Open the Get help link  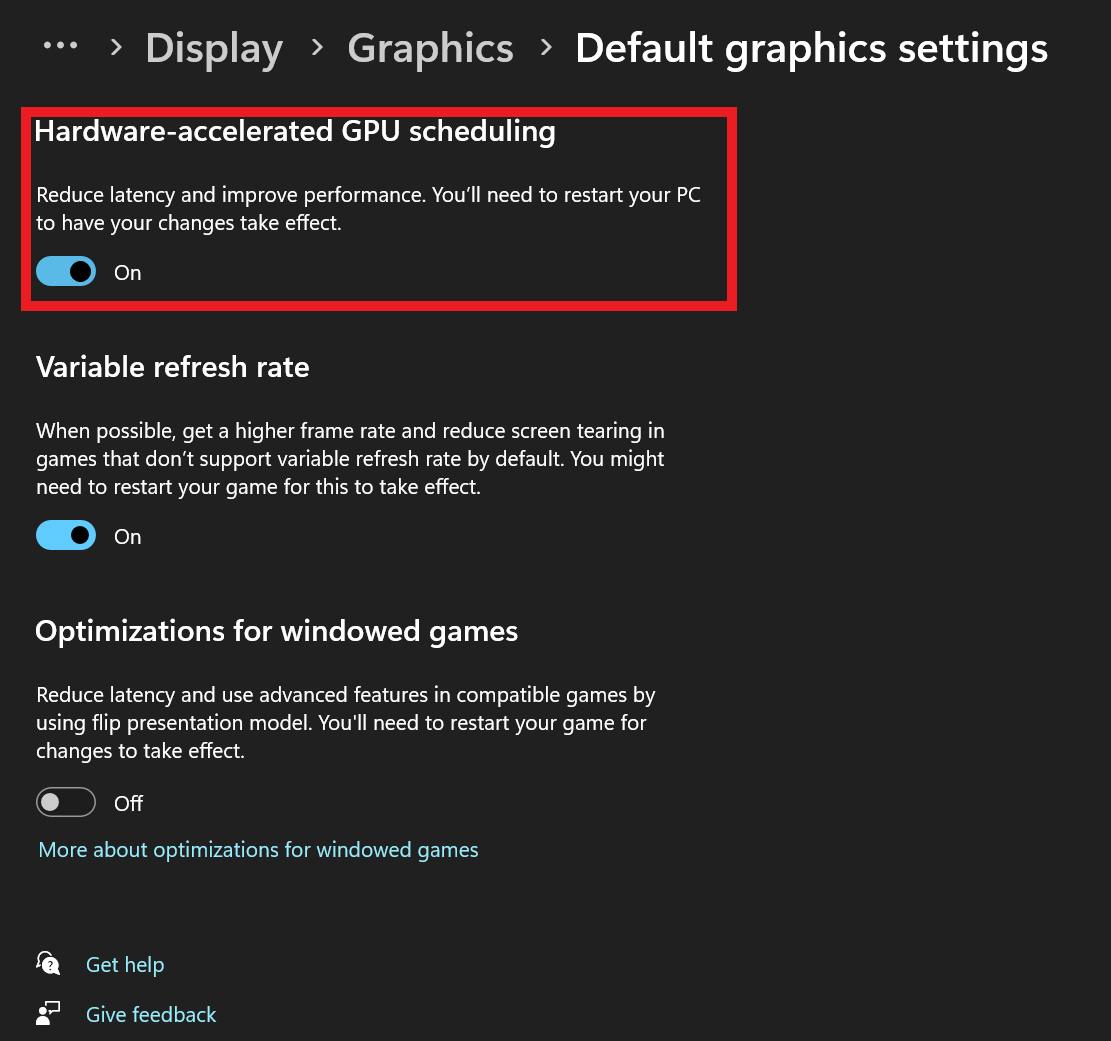tap(125, 964)
